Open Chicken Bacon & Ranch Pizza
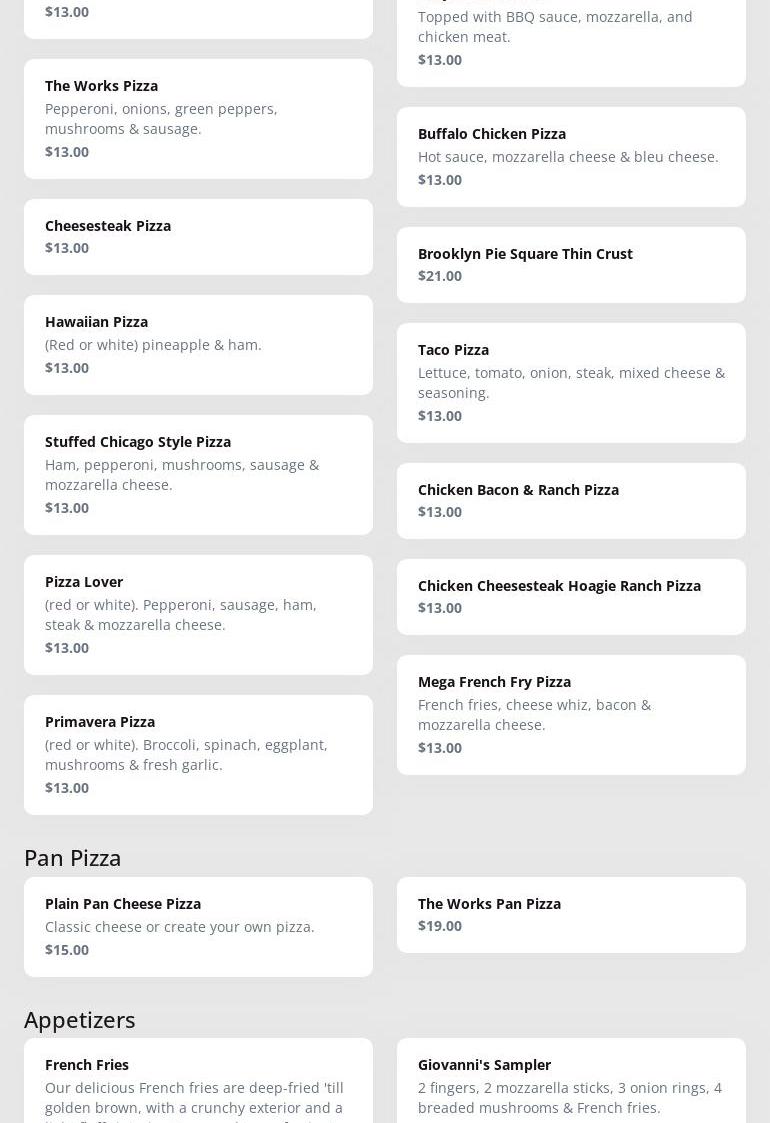Viewport: 770px width, 1123px height. point(571,500)
